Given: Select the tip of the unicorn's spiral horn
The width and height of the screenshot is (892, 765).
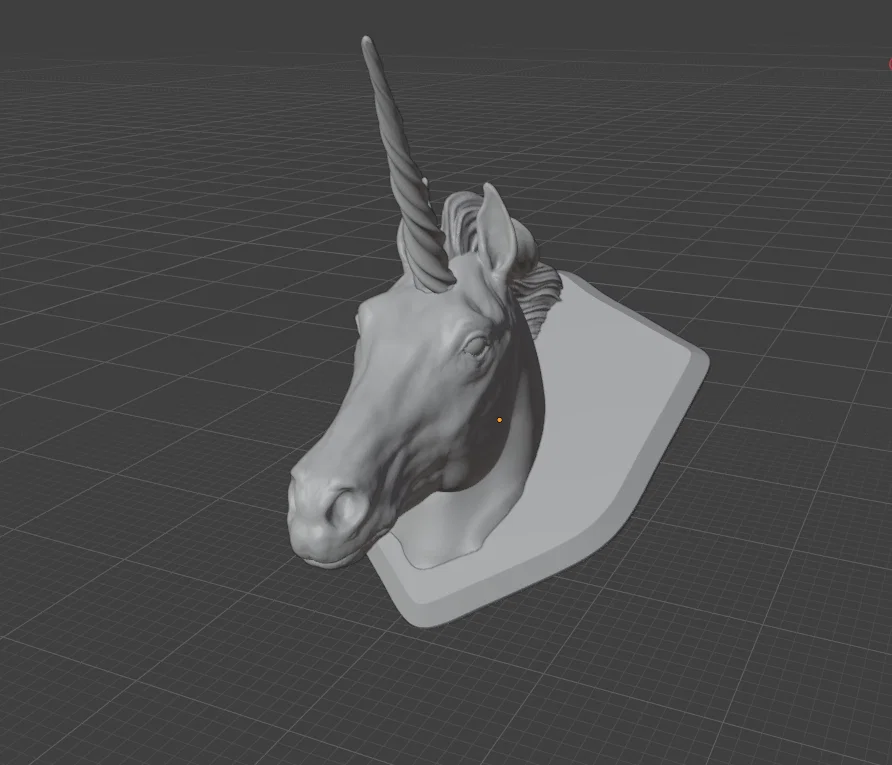Looking at the screenshot, I should 367,42.
